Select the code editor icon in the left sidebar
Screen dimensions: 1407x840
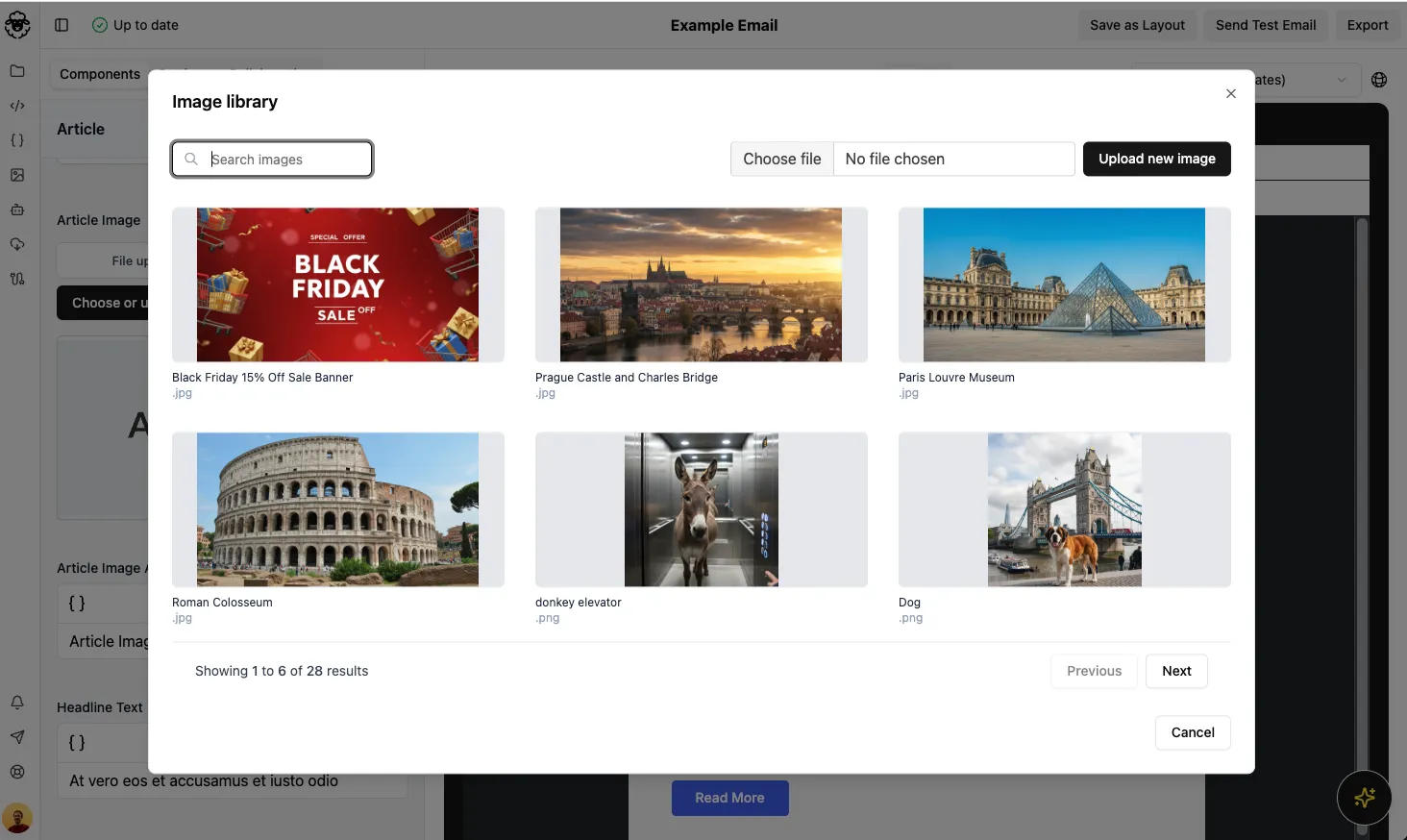pyautogui.click(x=17, y=105)
